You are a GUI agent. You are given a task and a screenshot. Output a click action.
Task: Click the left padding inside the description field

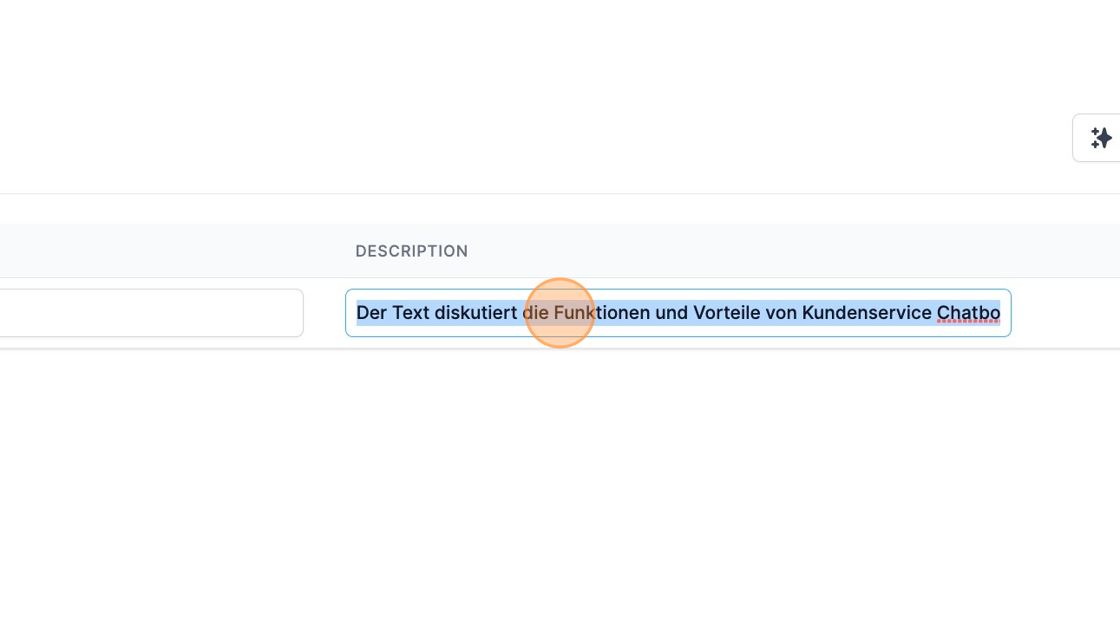pyautogui.click(x=351, y=313)
